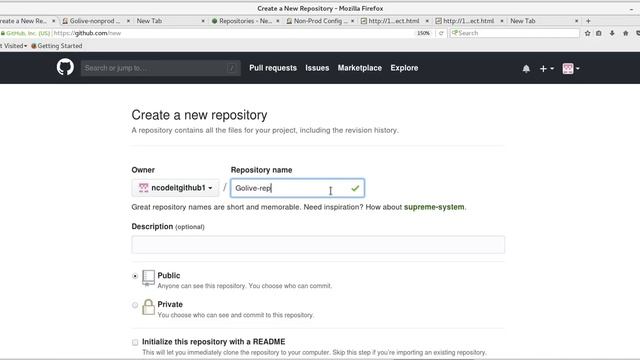
Task: Reload the page using refresh button
Action: [441, 33]
